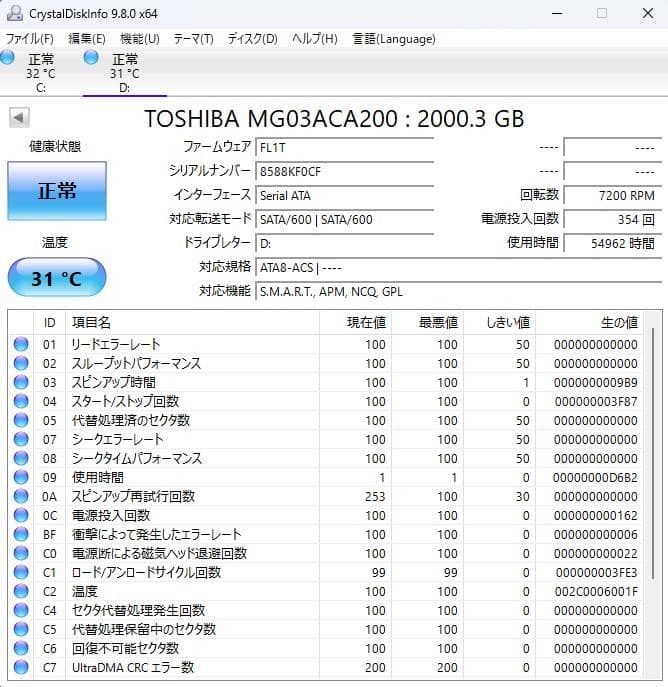The width and height of the screenshot is (668, 687).
Task: Click the しきい値 column header
Action: point(500,323)
